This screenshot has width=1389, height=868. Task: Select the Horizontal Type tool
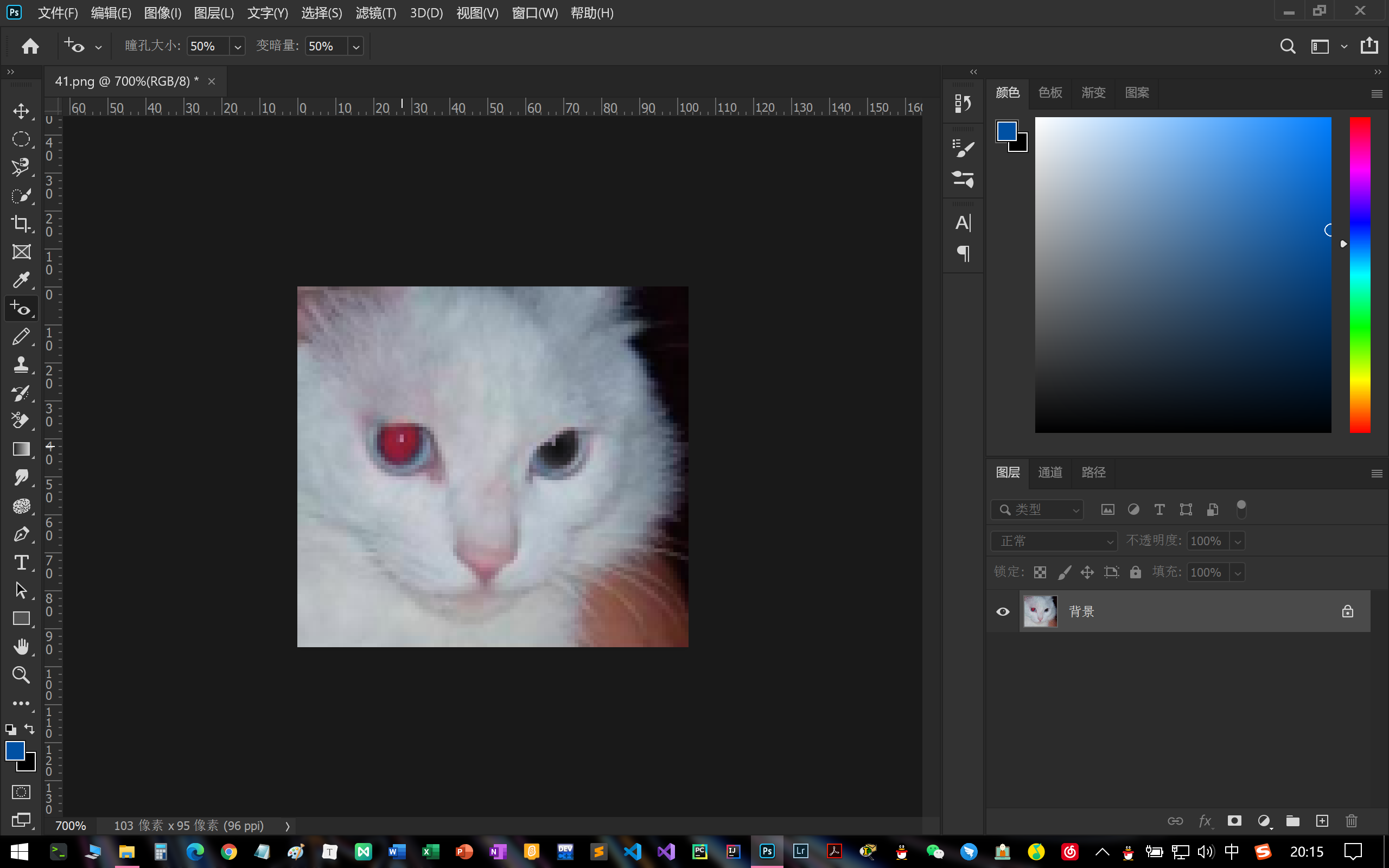(21, 562)
